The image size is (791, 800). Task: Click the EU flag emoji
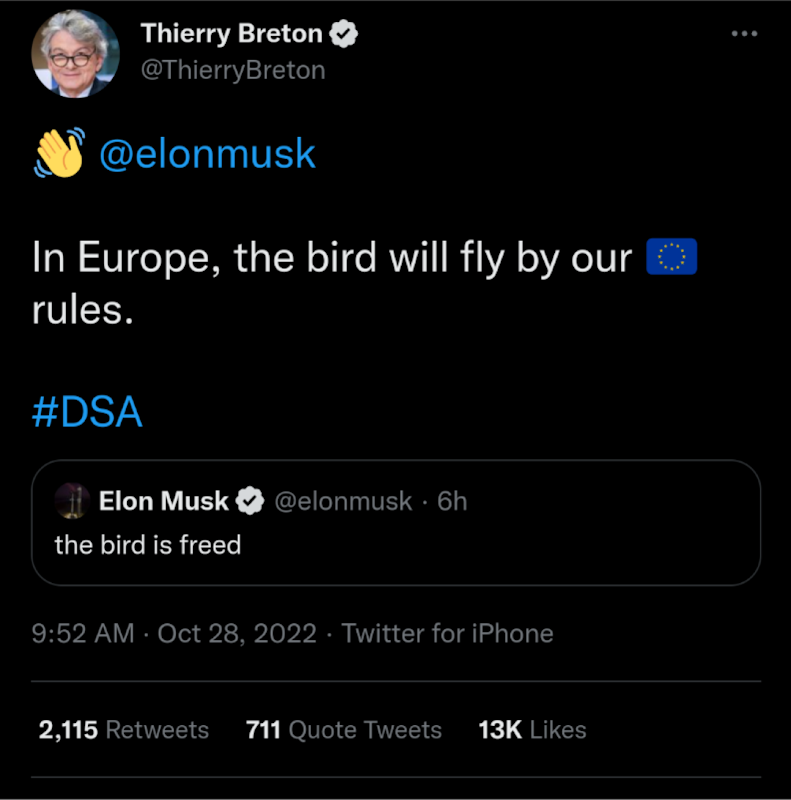(x=672, y=257)
